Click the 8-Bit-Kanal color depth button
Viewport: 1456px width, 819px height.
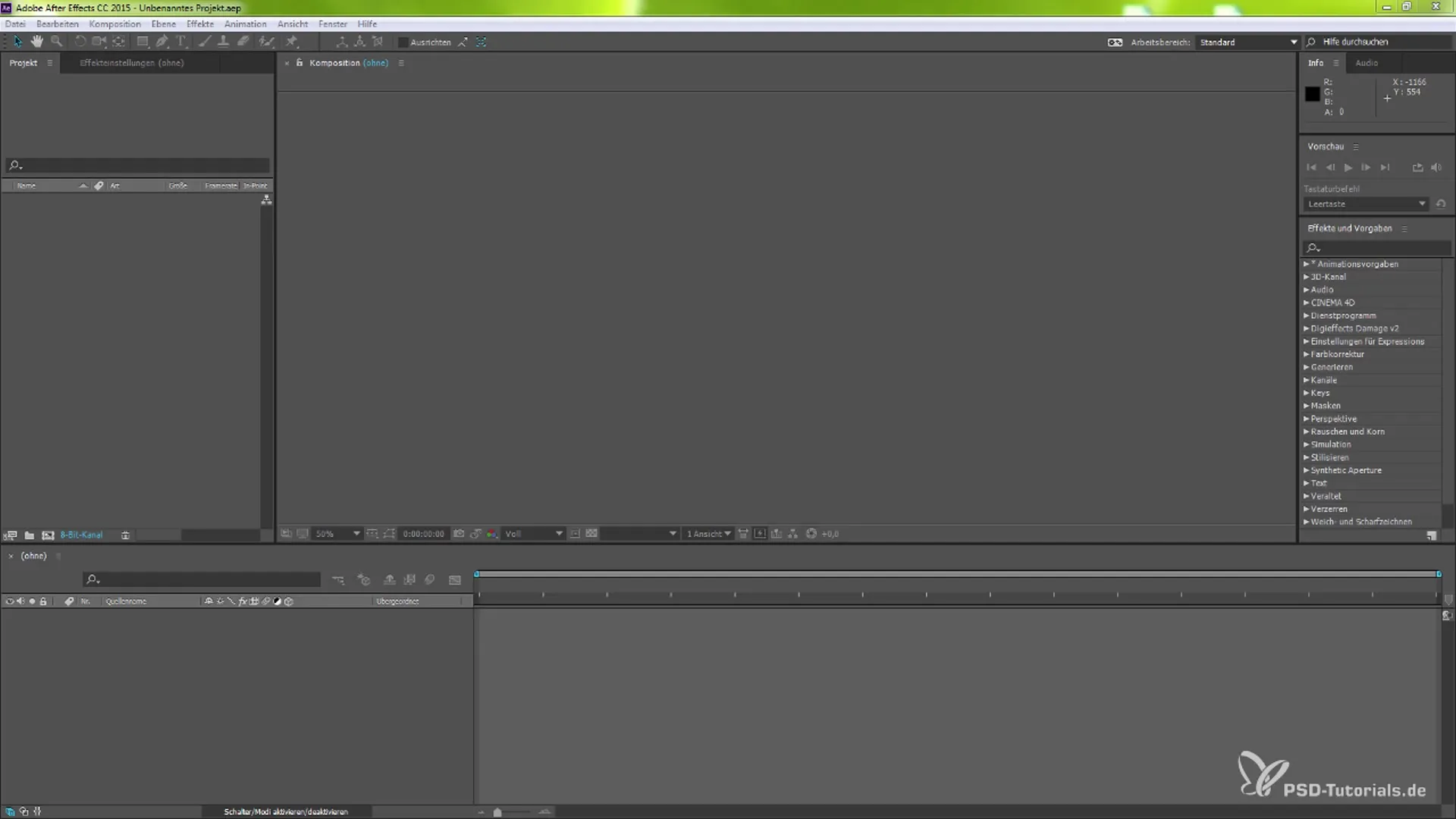coord(81,535)
